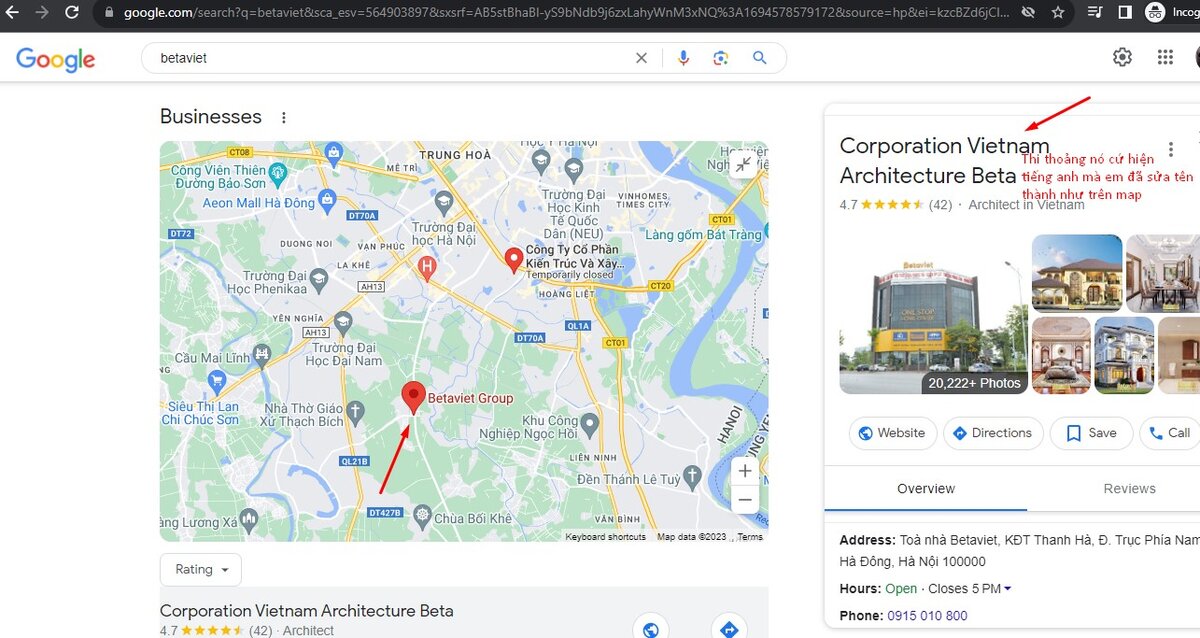Click the Công Ty Cổ Phần Kiến Trúc pin
The image size is (1200, 638).
click(x=514, y=260)
